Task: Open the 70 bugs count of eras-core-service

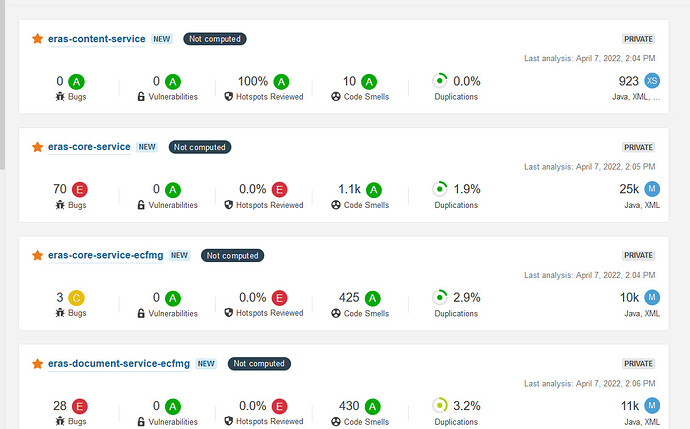Action: (59, 189)
